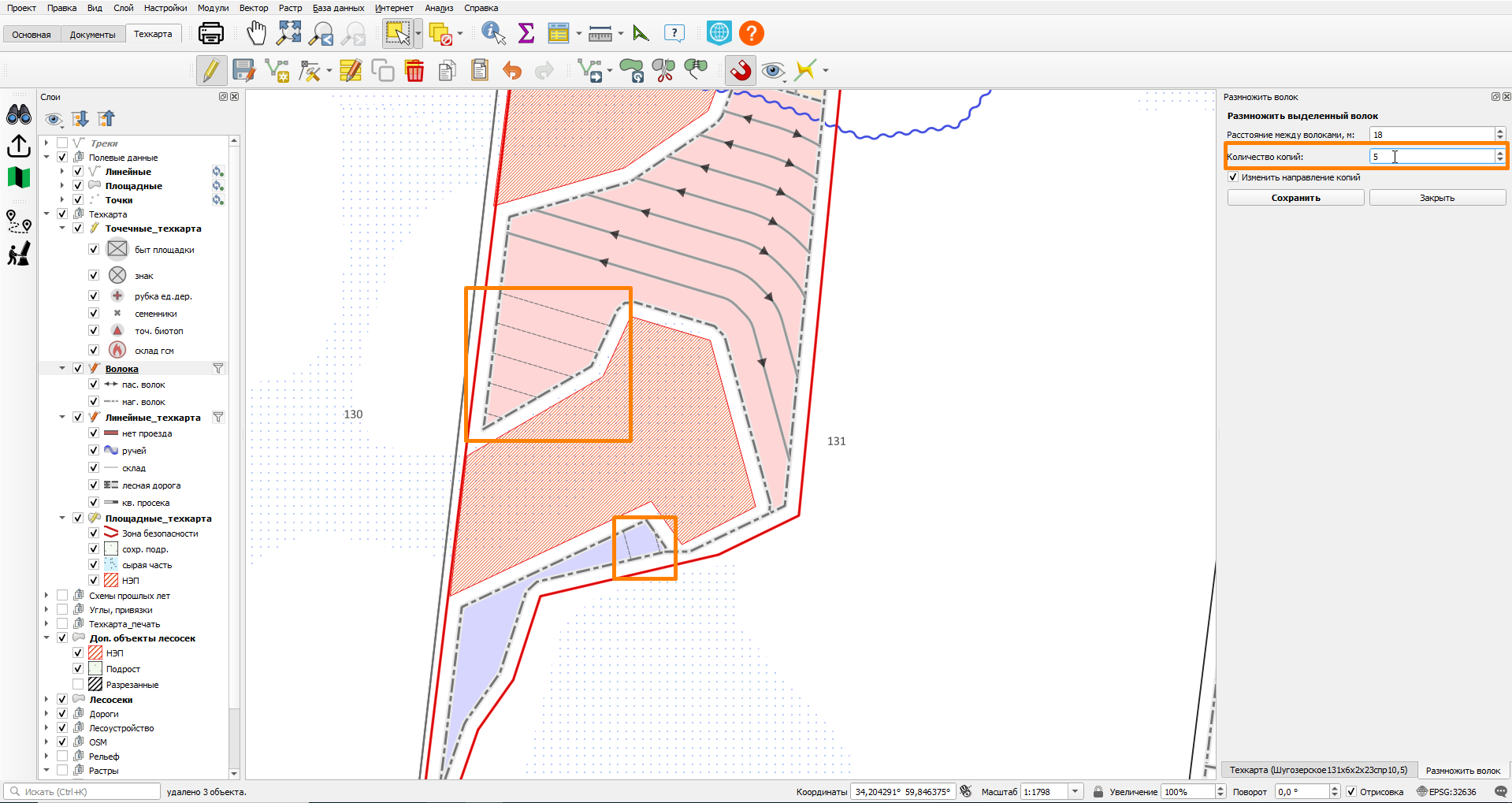Open the Identify features info tool
The image size is (1512, 803).
pos(493,33)
